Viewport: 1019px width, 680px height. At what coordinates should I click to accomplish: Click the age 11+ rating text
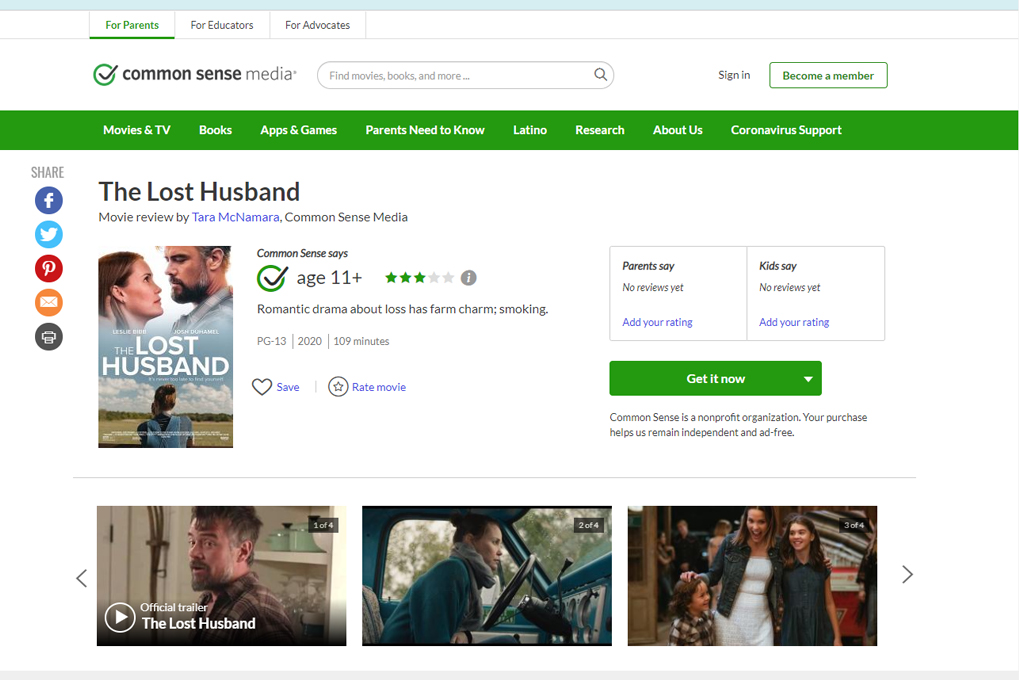point(329,278)
